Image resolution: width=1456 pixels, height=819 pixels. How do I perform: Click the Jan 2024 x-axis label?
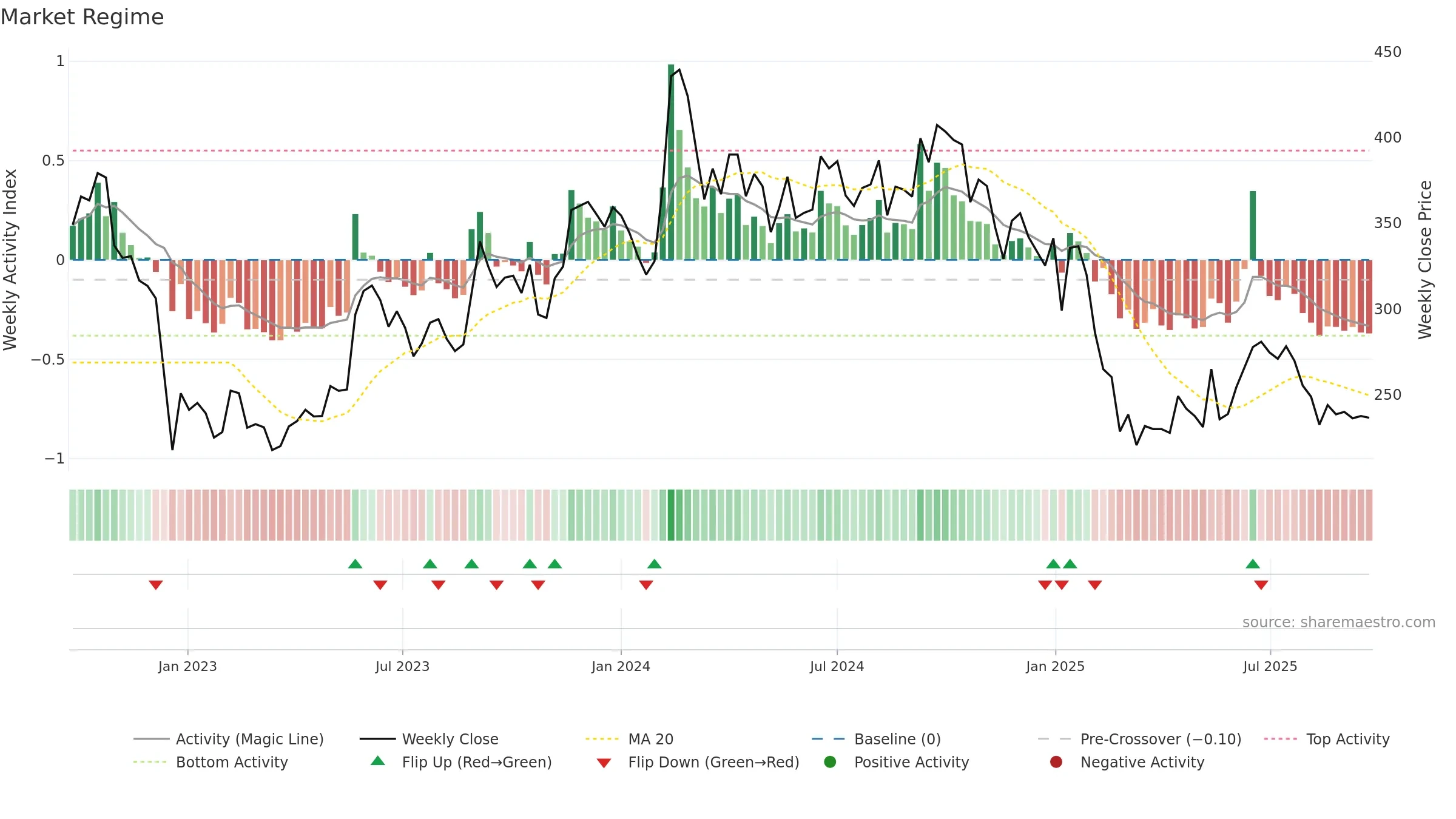click(621, 666)
